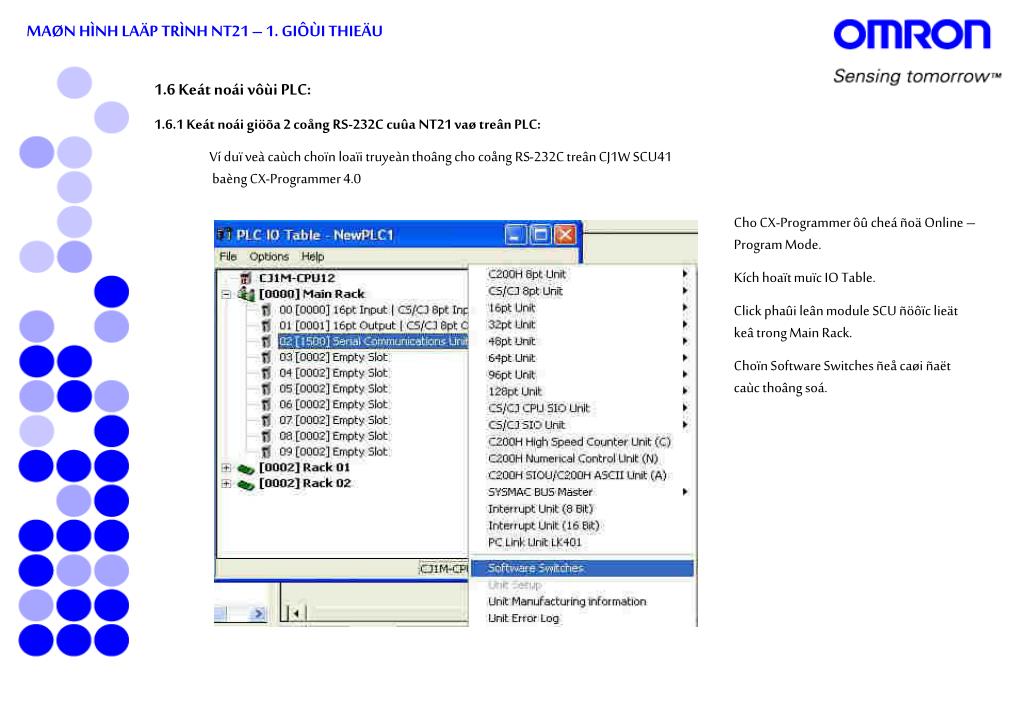Open the Help menu
This screenshot has width=1023, height=708.
(x=313, y=256)
